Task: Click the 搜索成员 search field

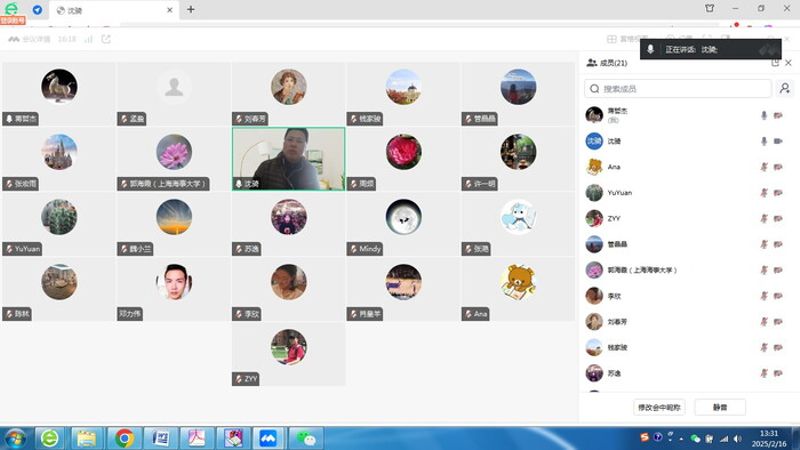Action: 678,89
